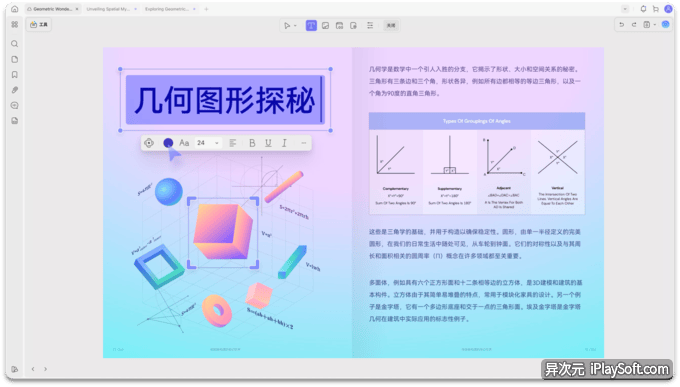Screen dimensions: 680x387
Task: Expand the pointer tool dropdown arrow
Action: (295, 26)
